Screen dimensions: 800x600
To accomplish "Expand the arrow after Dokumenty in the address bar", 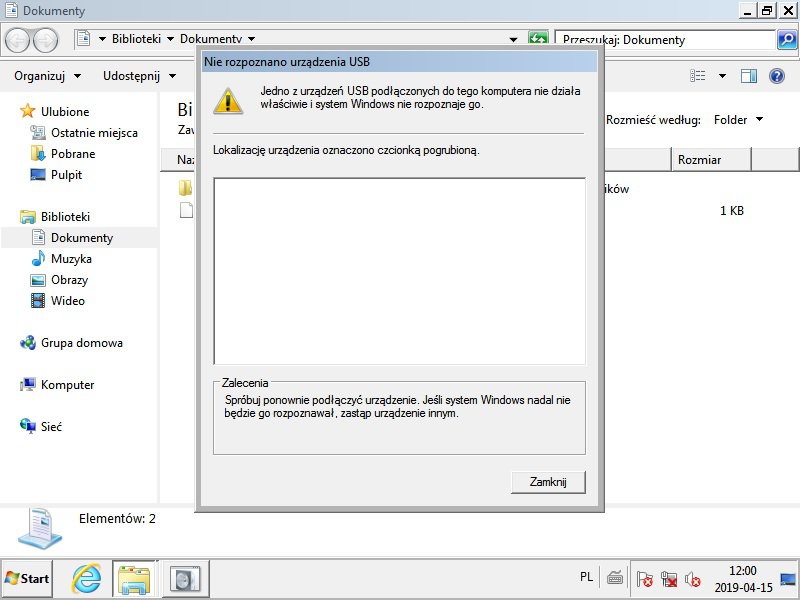I will 252,39.
